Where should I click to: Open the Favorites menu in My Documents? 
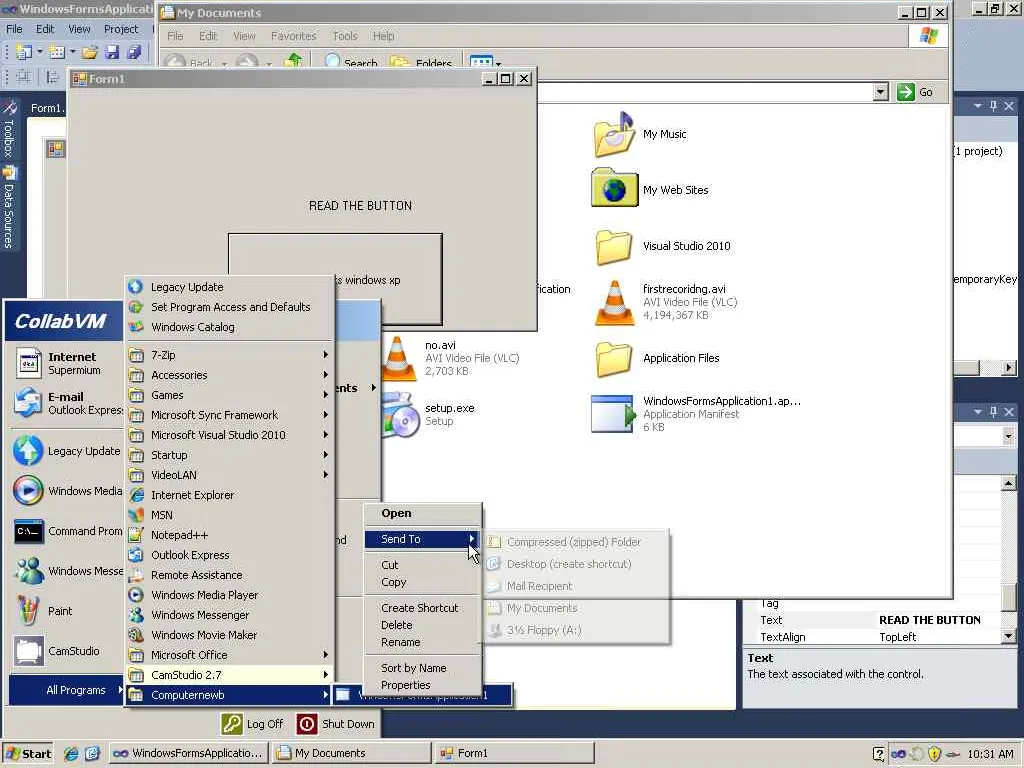pyautogui.click(x=294, y=36)
